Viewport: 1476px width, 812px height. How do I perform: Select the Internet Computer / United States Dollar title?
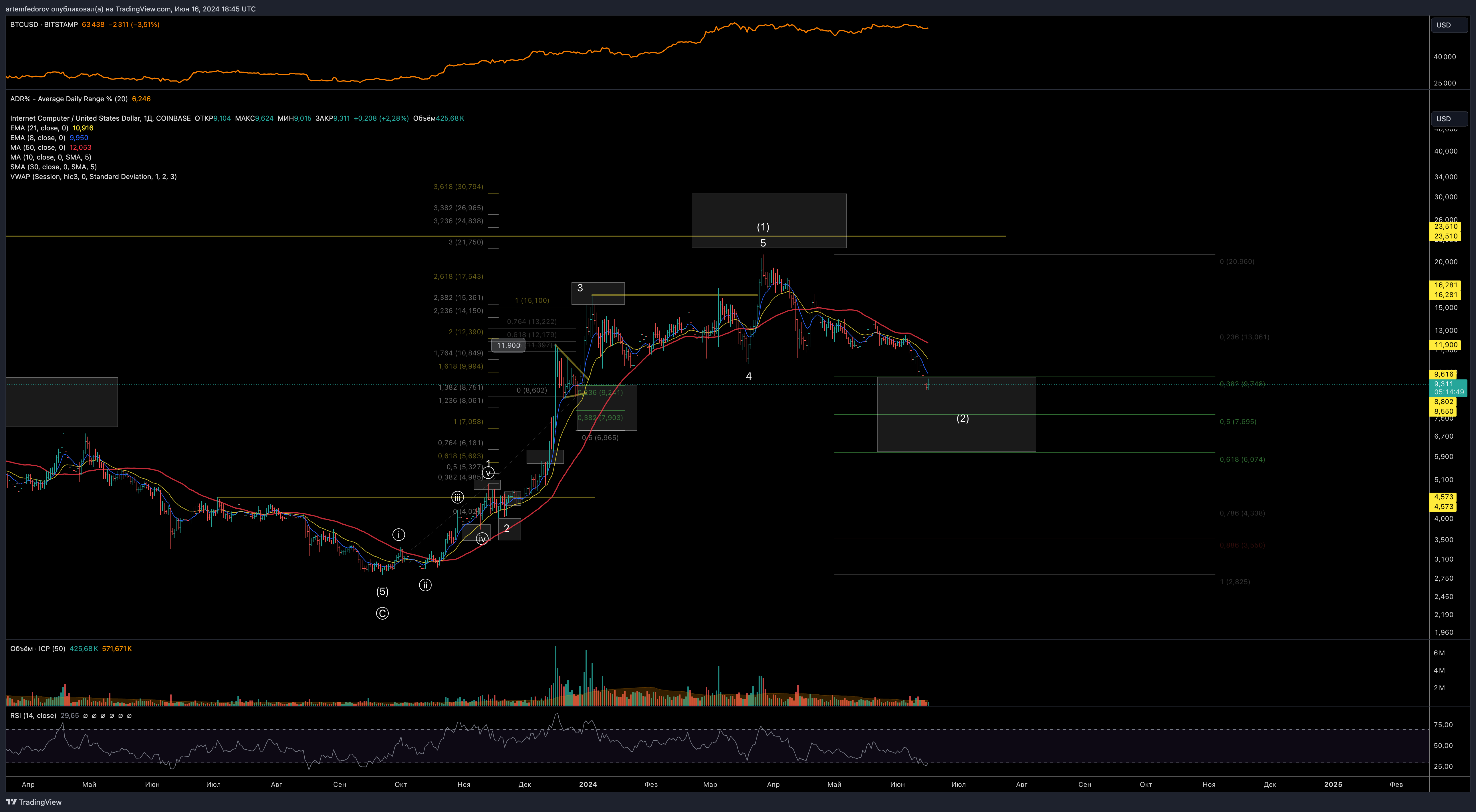(100, 119)
